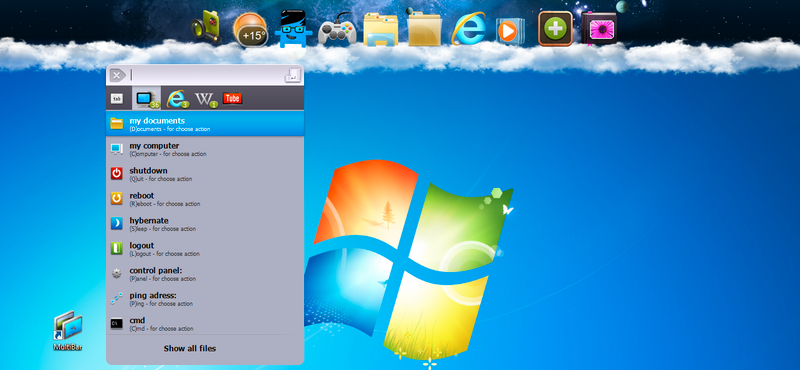Screen dimensions: 800x370
Task: Switch to the Internet Explorer results tab
Action: coord(177,98)
